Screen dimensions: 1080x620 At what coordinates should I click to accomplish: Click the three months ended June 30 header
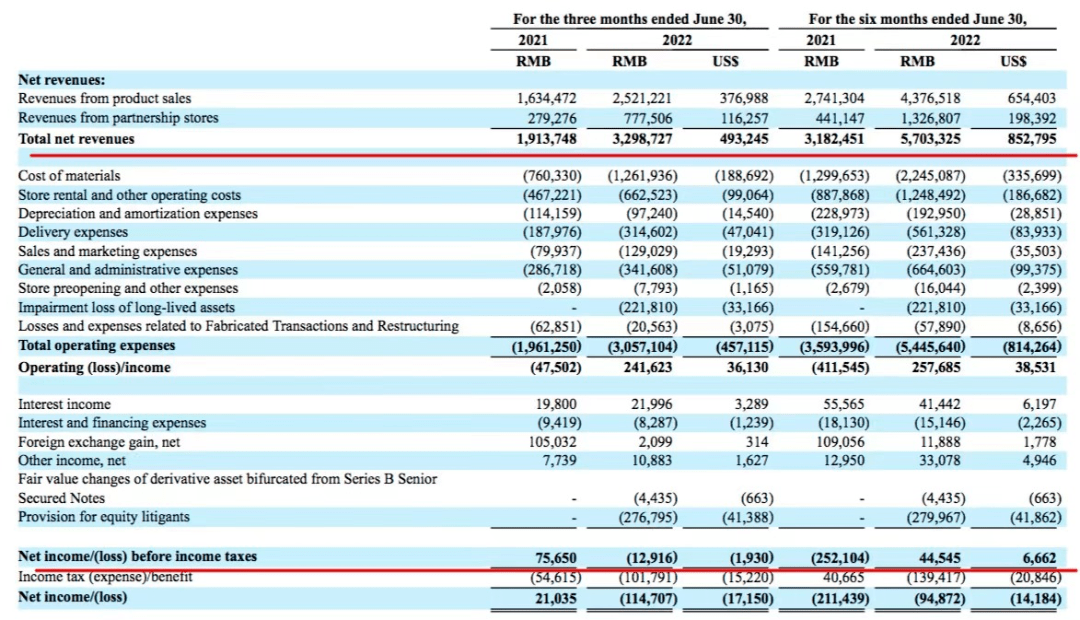click(x=629, y=19)
